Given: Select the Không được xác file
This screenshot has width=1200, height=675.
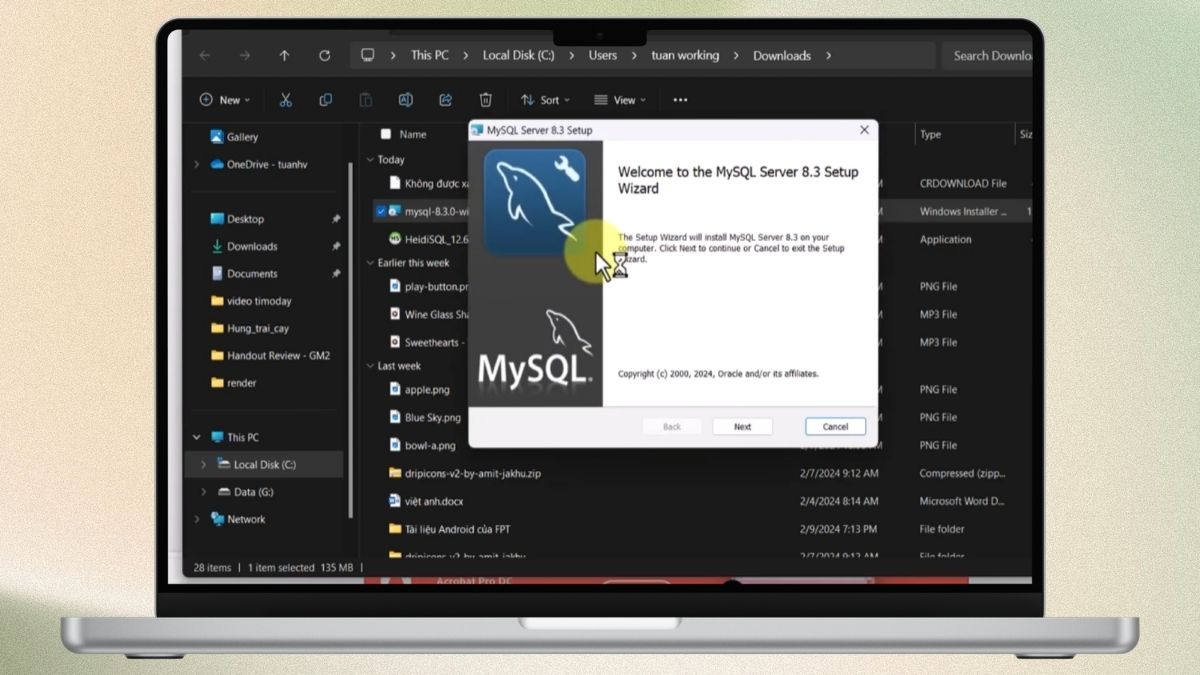Looking at the screenshot, I should tap(428, 184).
